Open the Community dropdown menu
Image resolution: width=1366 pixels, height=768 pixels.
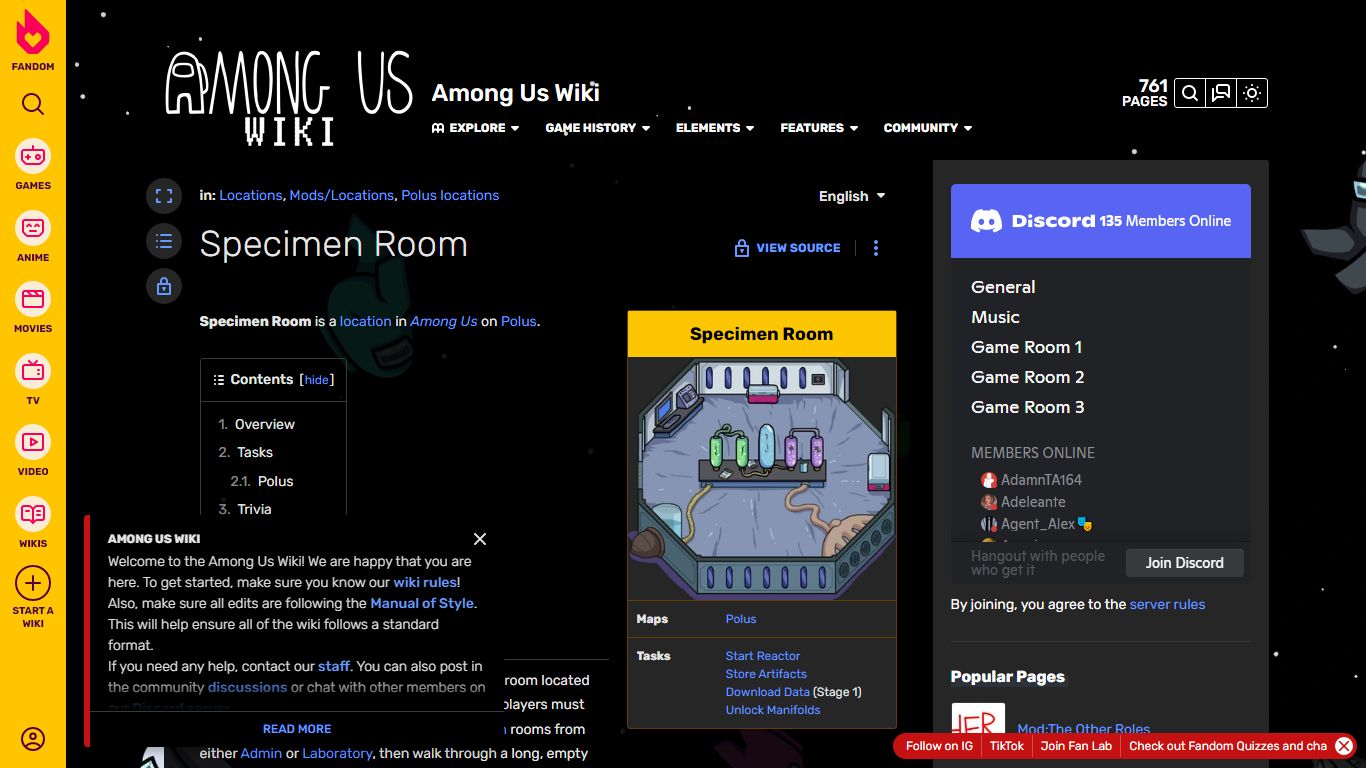(928, 128)
